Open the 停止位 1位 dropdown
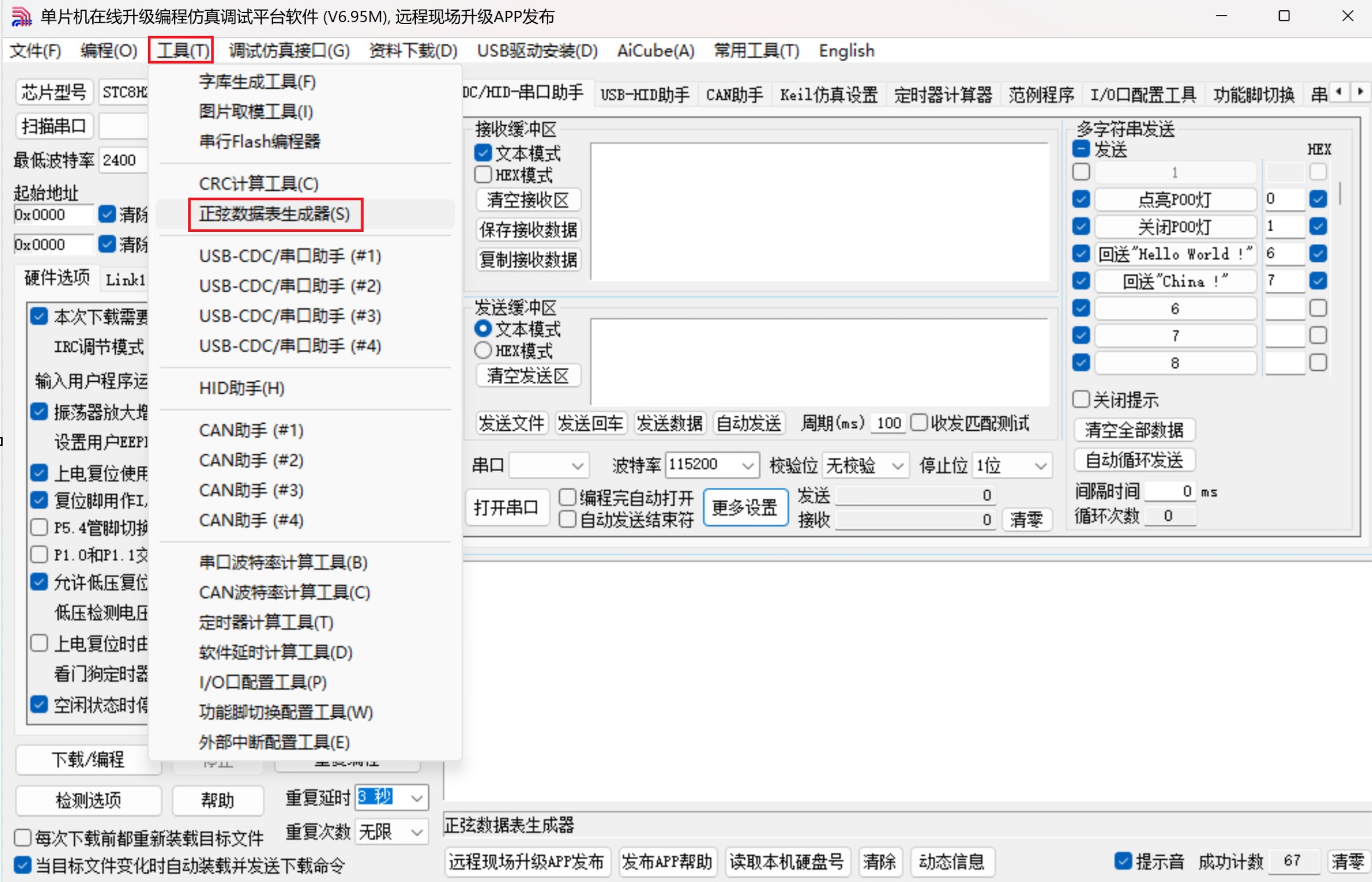1372x882 pixels. pyautogui.click(x=1011, y=465)
